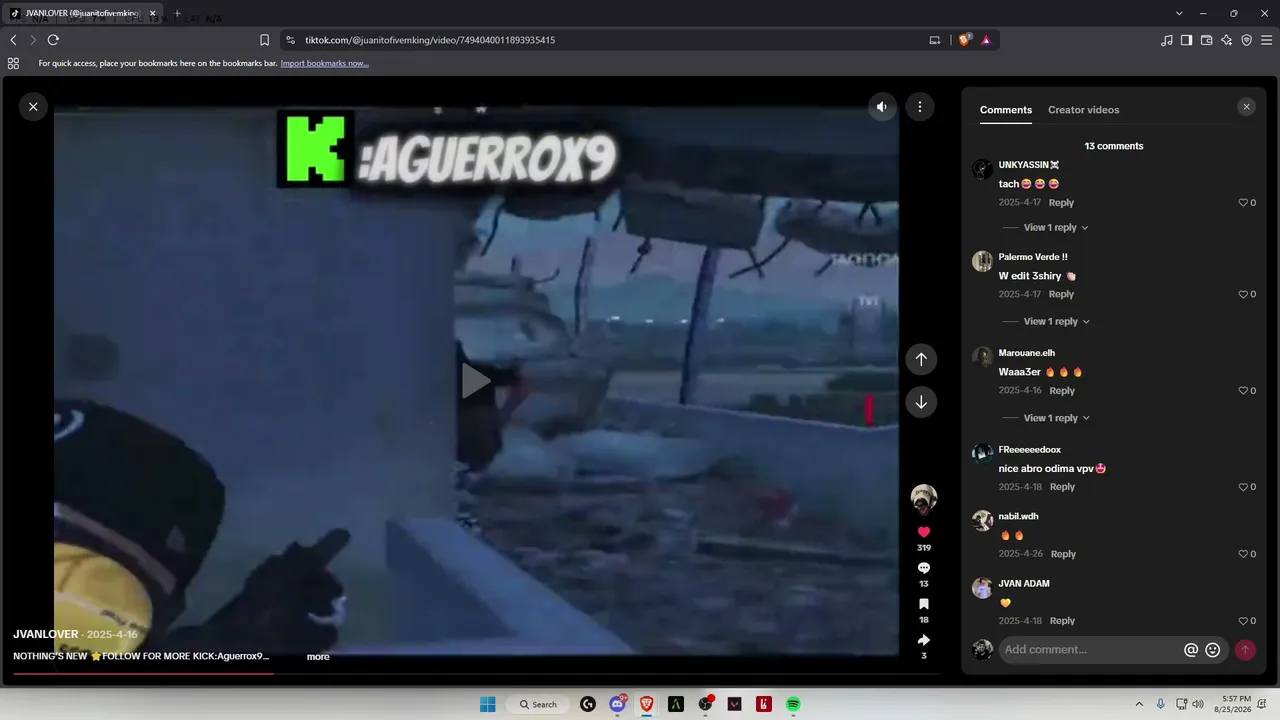1280x720 pixels.
Task: View site settings icon beside the URL
Action: pyautogui.click(x=290, y=40)
